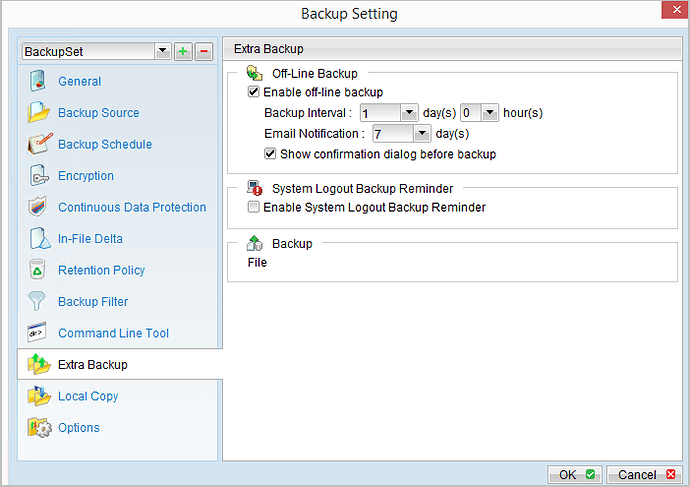Switch to the Local Copy section
Image resolution: width=690 pixels, height=487 pixels.
88,396
